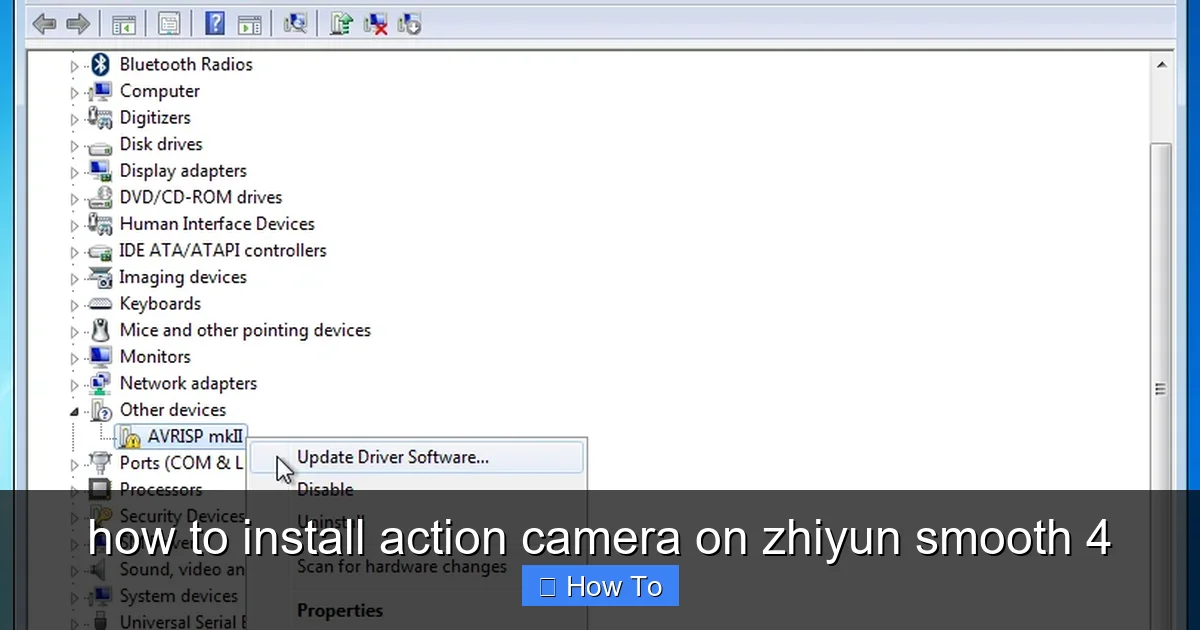
Task: Click the scrollbar up arrow
Action: tap(1161, 65)
